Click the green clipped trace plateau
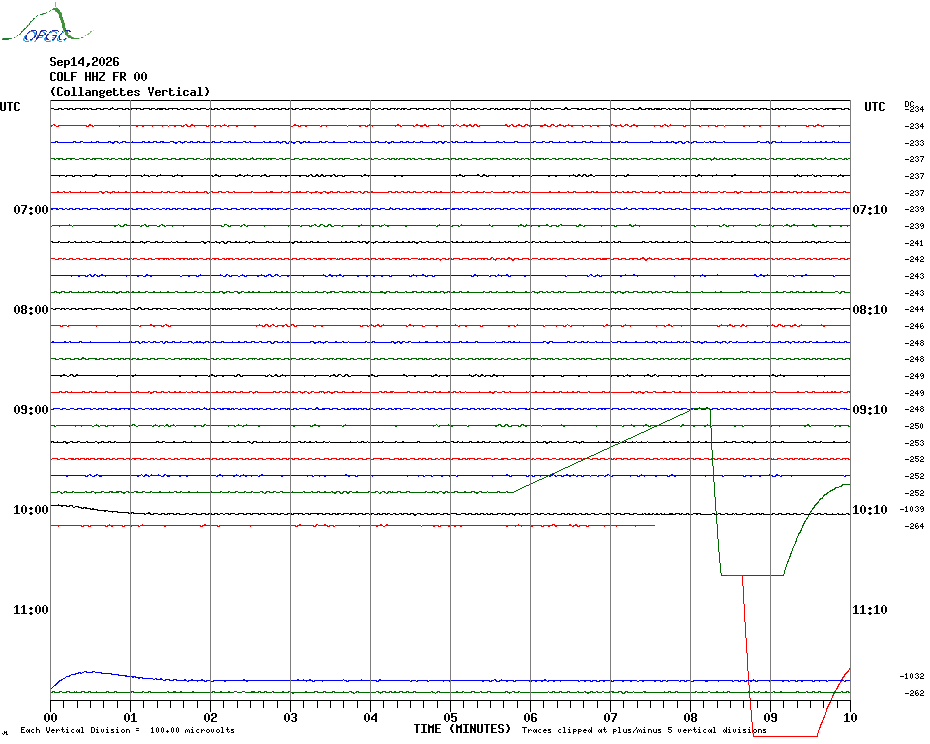This screenshot has height=744, width=930. 752,575
